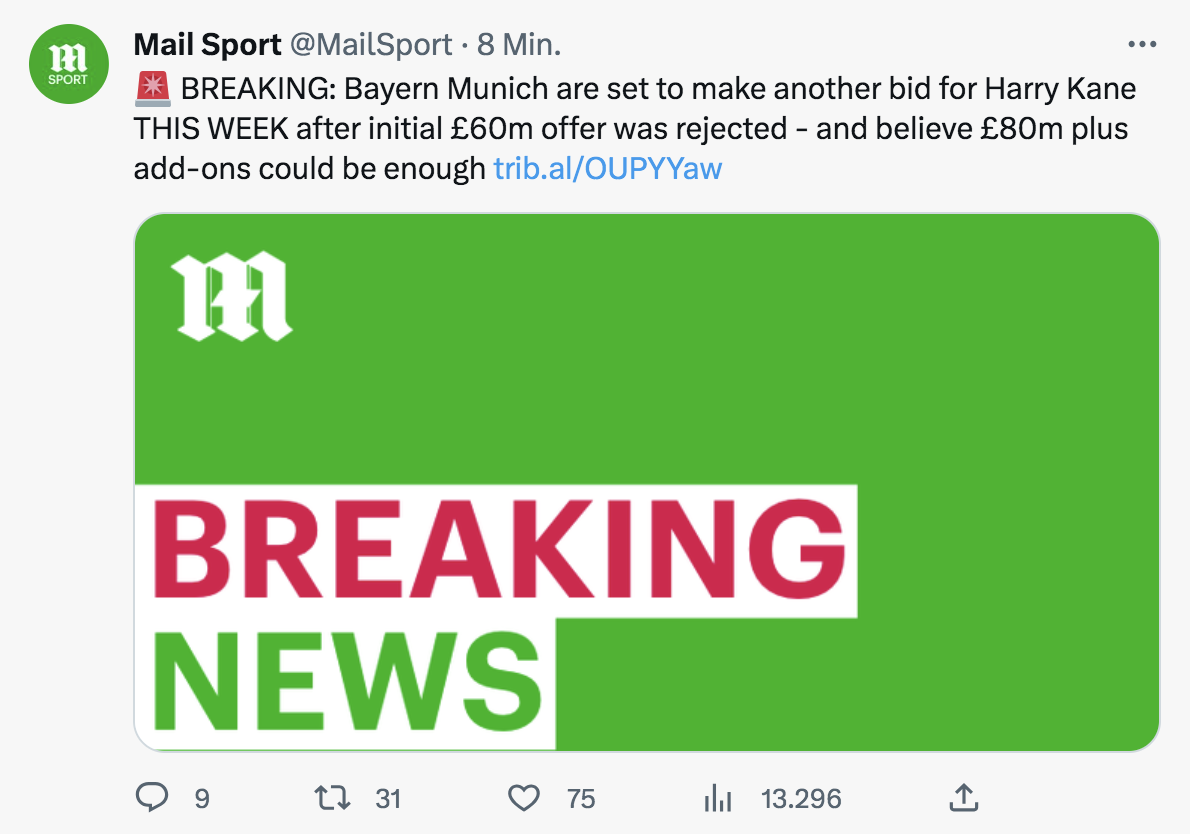Click the @MailSport handle
The height and width of the screenshot is (834, 1190).
[x=370, y=45]
